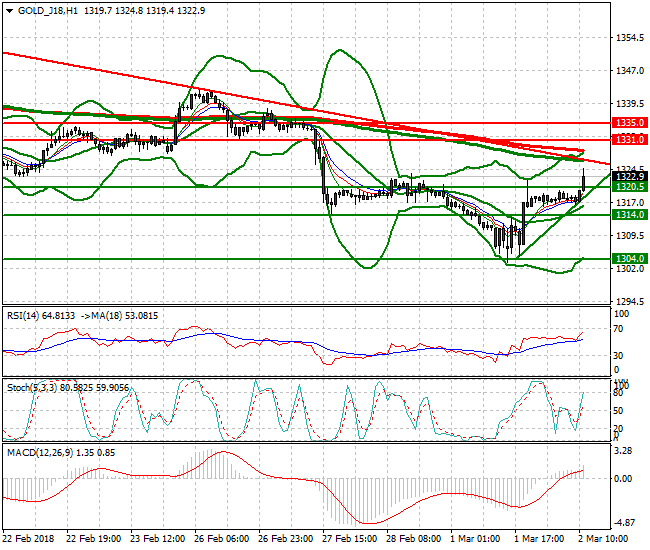Click the 1354.5 price scale value
The image size is (650, 550).
pyautogui.click(x=630, y=38)
